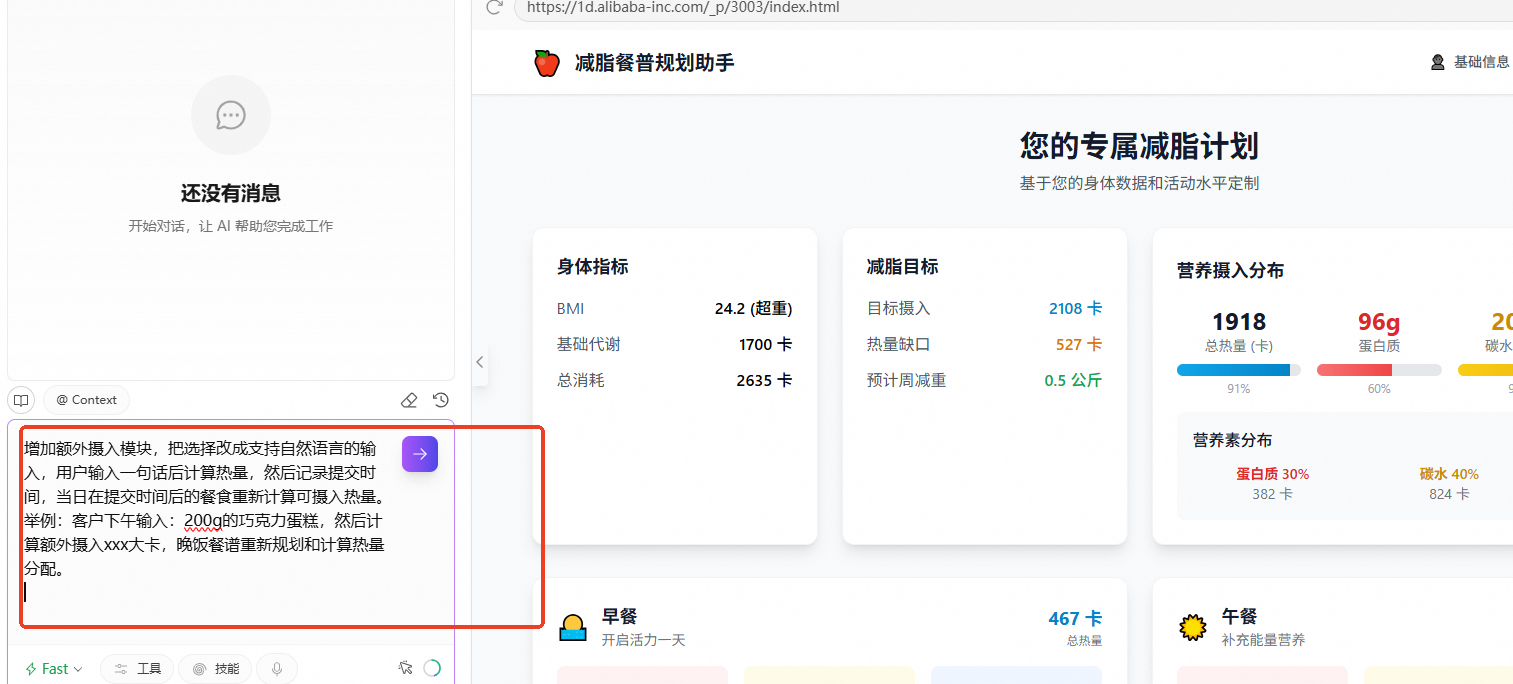This screenshot has height=684, width=1513.
Task: Click the red apple logo icon
Action: point(546,63)
